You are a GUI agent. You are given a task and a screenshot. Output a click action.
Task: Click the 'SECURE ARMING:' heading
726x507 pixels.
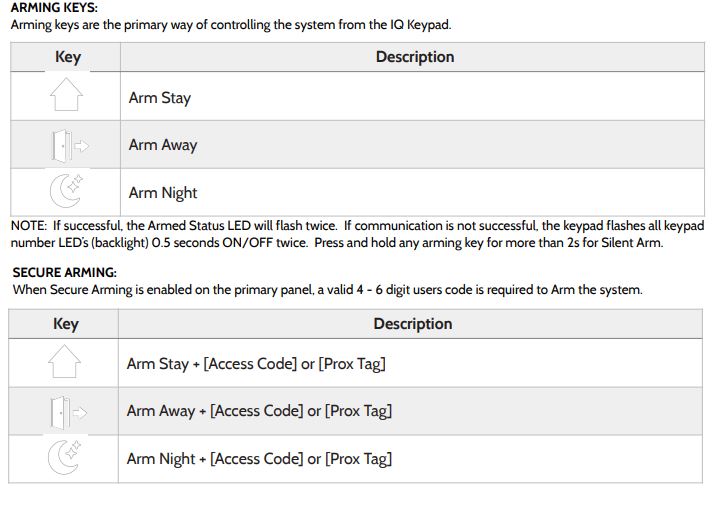click(64, 272)
